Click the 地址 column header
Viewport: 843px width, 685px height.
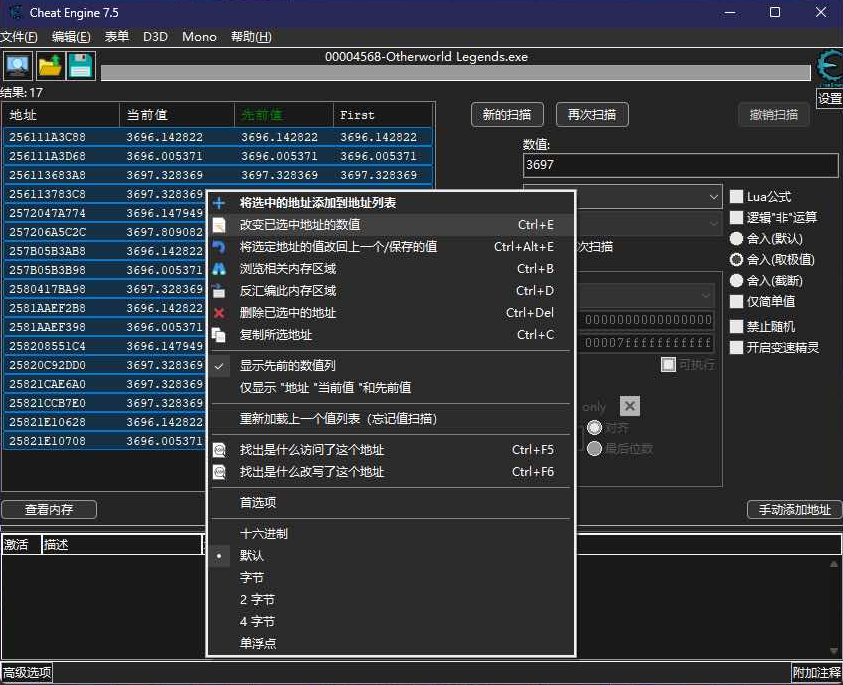60,115
